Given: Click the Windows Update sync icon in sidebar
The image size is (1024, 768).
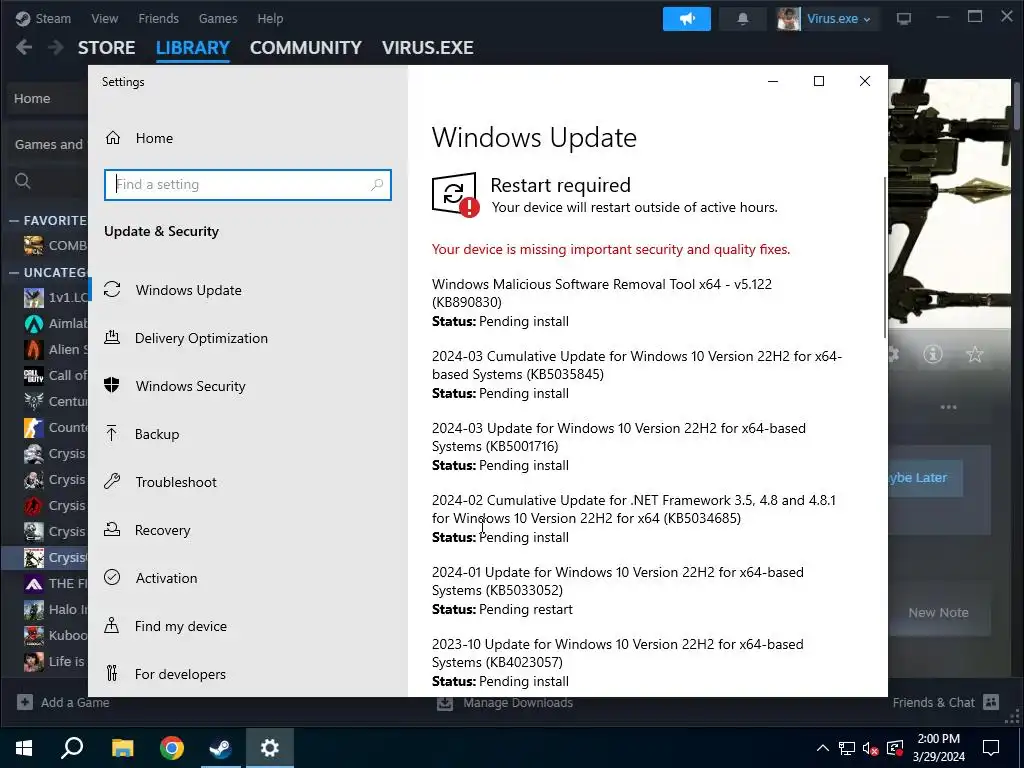Looking at the screenshot, I should (x=112, y=289).
